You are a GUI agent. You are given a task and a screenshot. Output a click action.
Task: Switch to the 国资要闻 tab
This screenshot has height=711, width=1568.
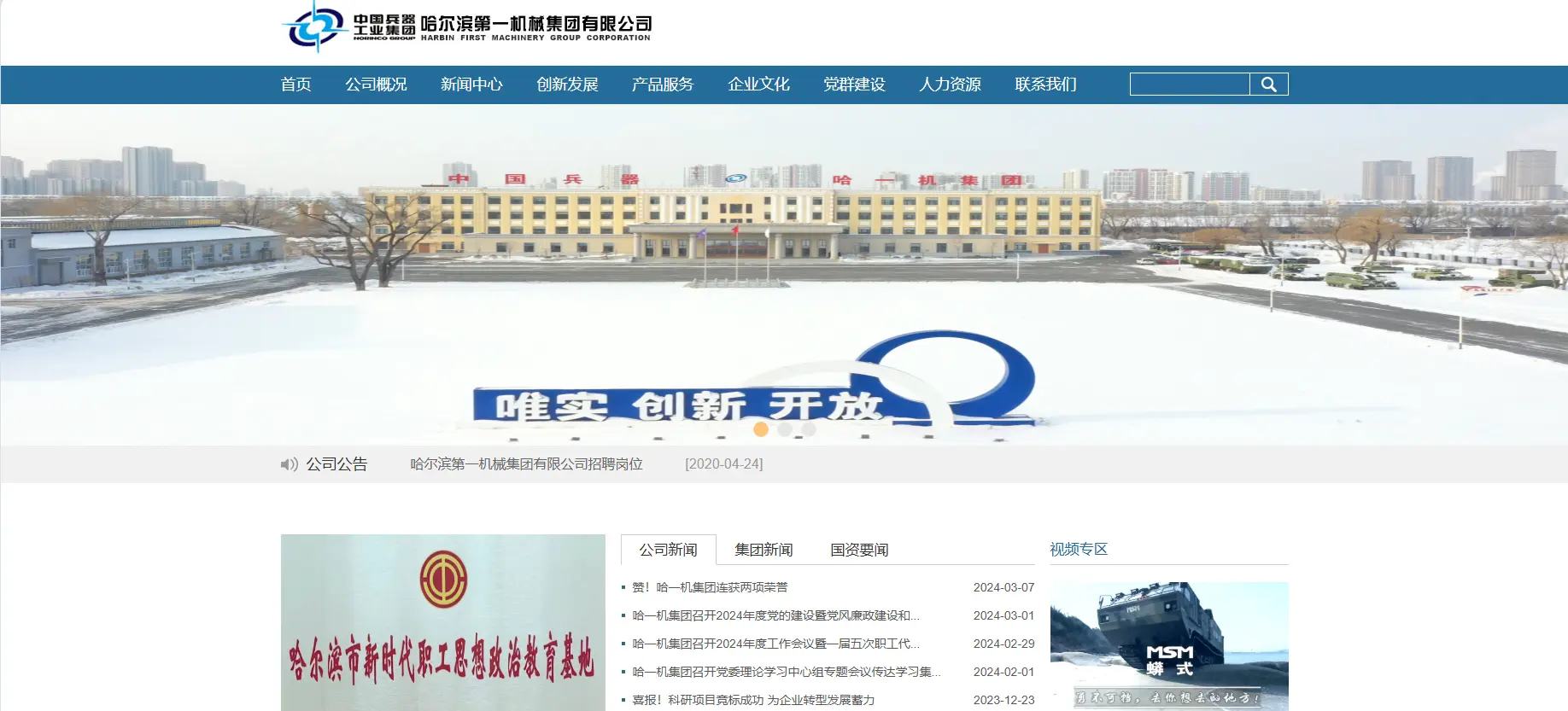tap(860, 550)
